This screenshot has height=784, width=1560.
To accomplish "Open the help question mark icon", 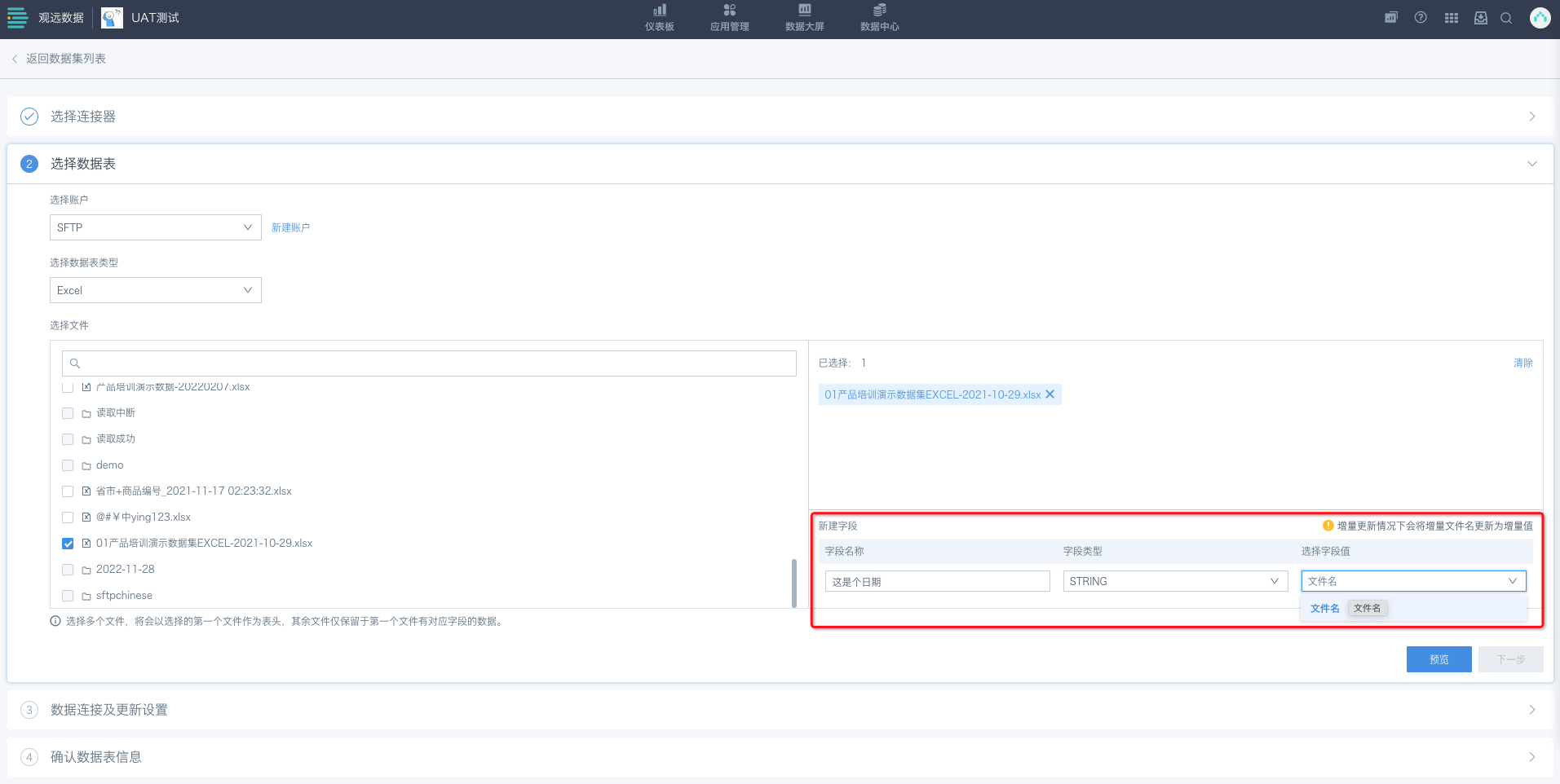I will [x=1421, y=18].
